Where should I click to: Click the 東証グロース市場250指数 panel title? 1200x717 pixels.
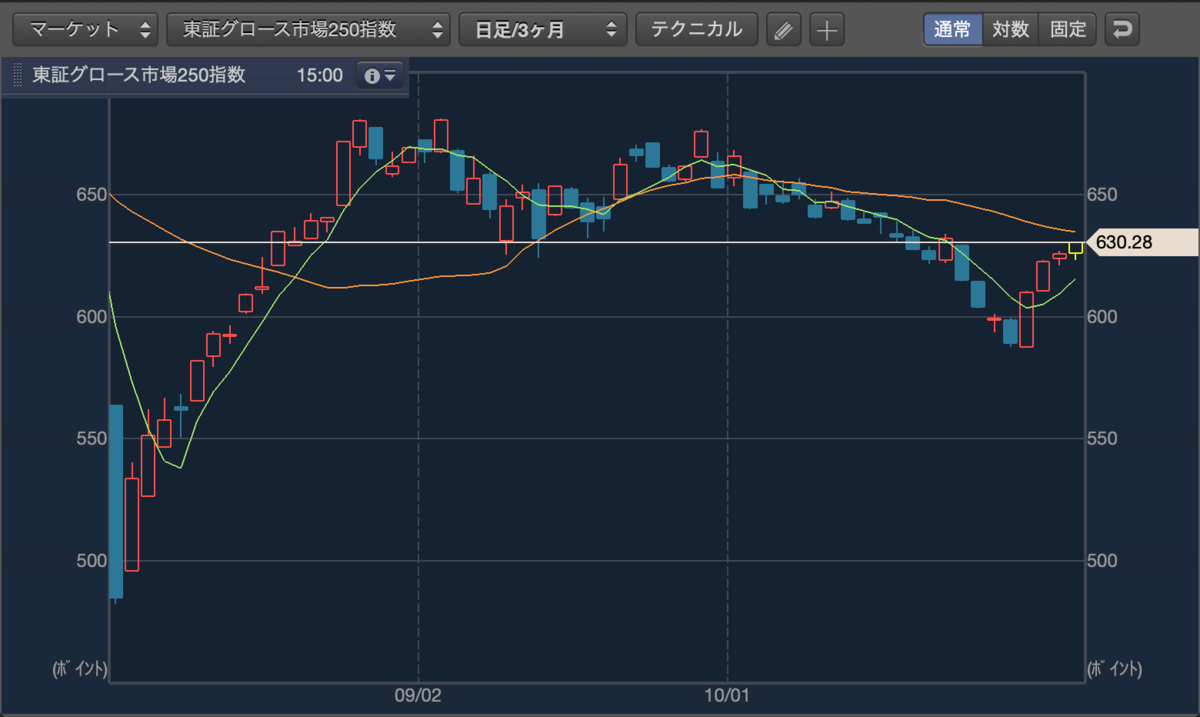(138, 75)
